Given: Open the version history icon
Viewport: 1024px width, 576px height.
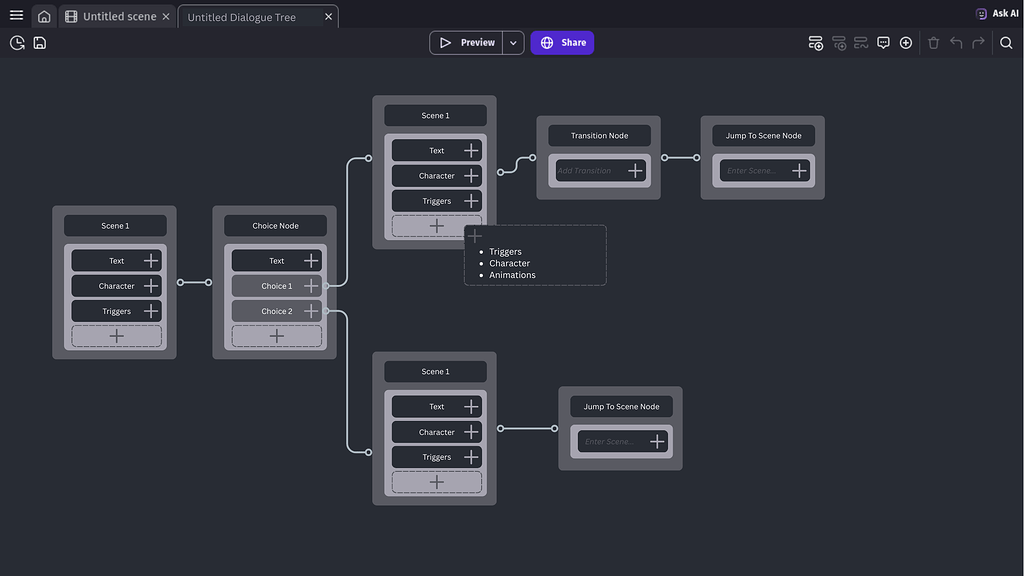Looking at the screenshot, I should coord(16,42).
